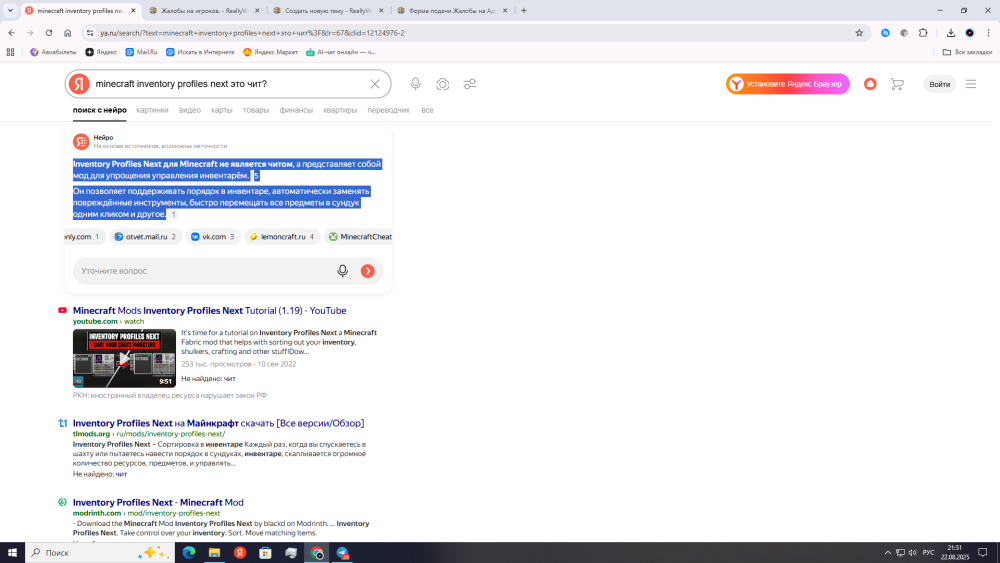Viewport: 1000px width, 563px height.
Task: Focus the main Yandex search field
Action: pos(226,84)
